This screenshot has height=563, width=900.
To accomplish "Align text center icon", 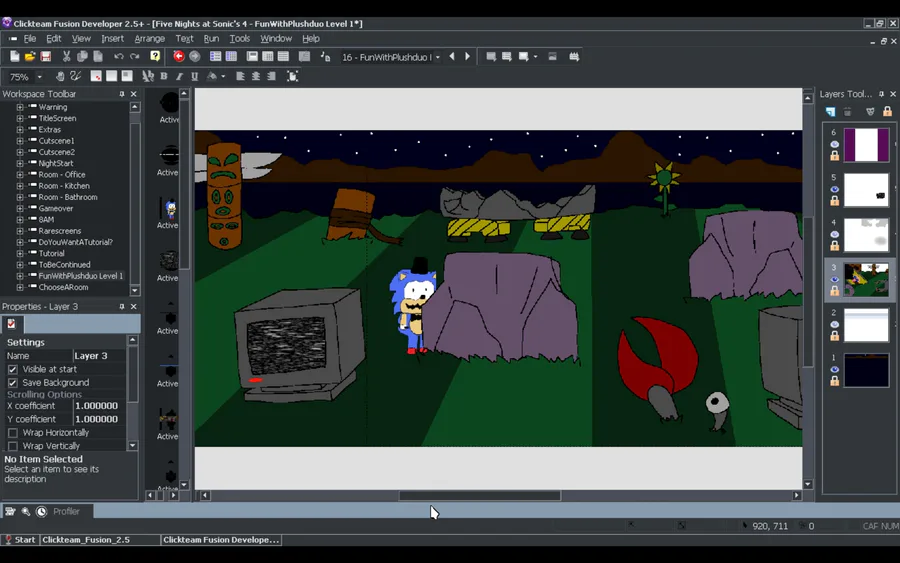I will click(x=255, y=76).
